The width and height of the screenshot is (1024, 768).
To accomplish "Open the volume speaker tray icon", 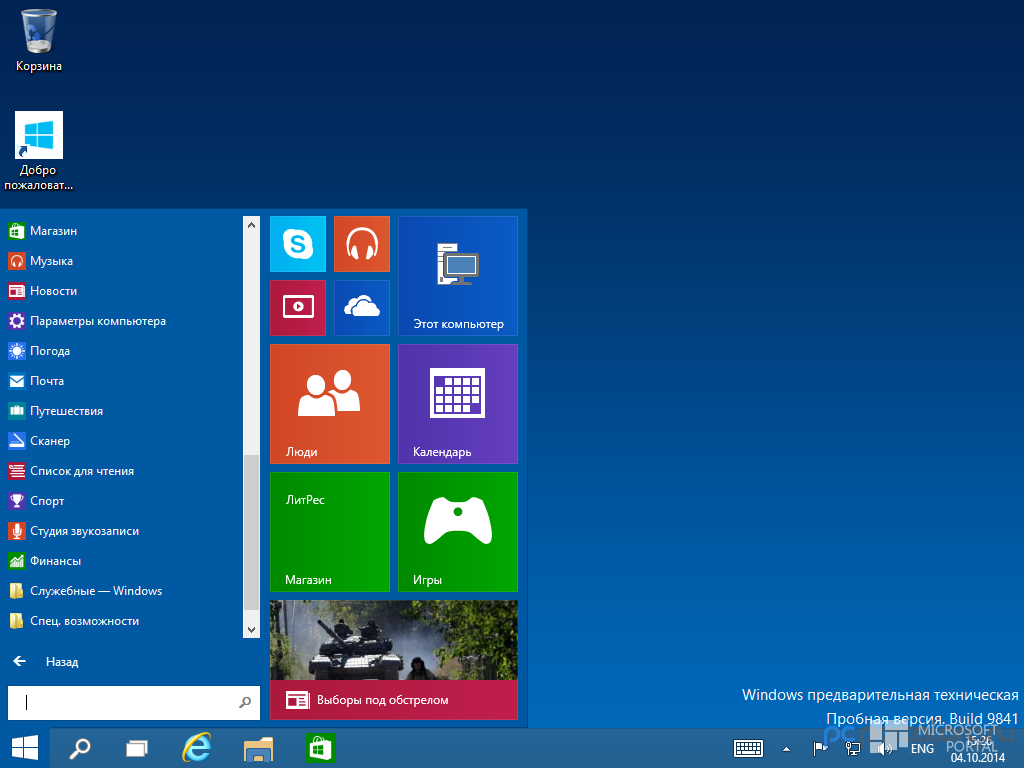I will [x=885, y=748].
